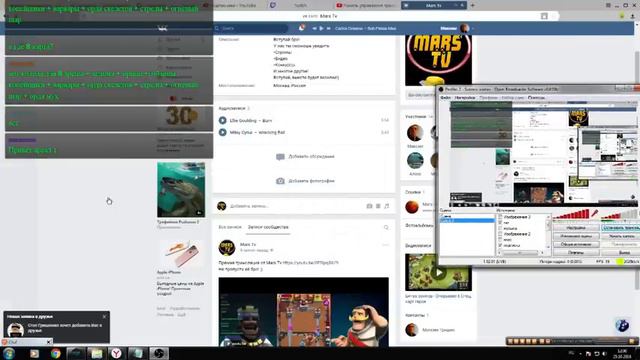Open the Настройки menu in OBS menu bar
The width and height of the screenshot is (640, 360).
pos(465,98)
